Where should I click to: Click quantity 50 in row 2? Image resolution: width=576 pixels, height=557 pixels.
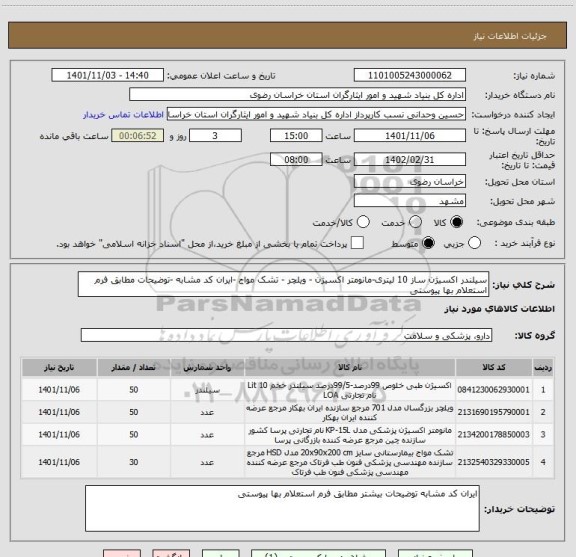click(134, 412)
